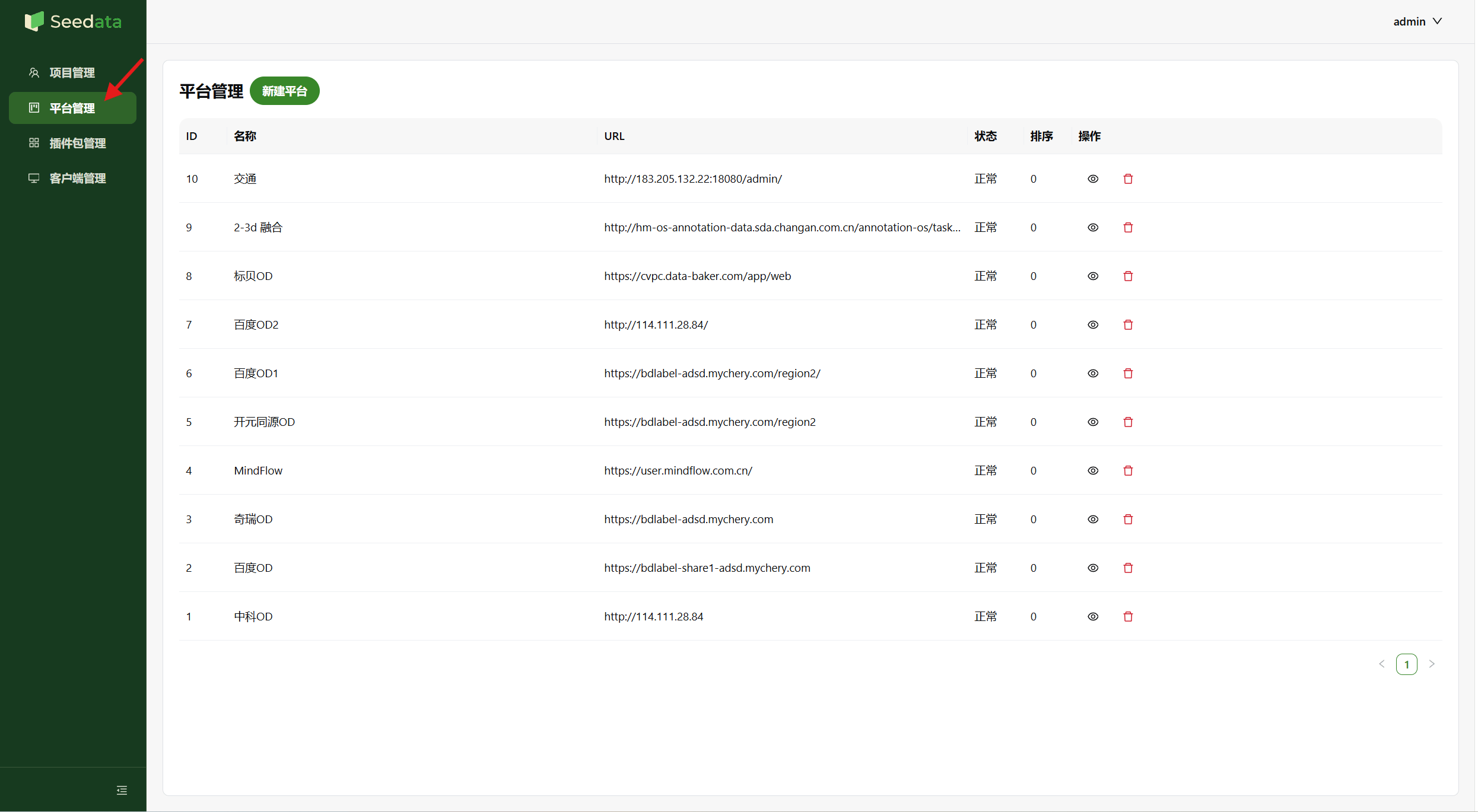This screenshot has height=812, width=1478.
Task: Click eye icon for 百度OD row (ID 2)
Action: 1092,568
